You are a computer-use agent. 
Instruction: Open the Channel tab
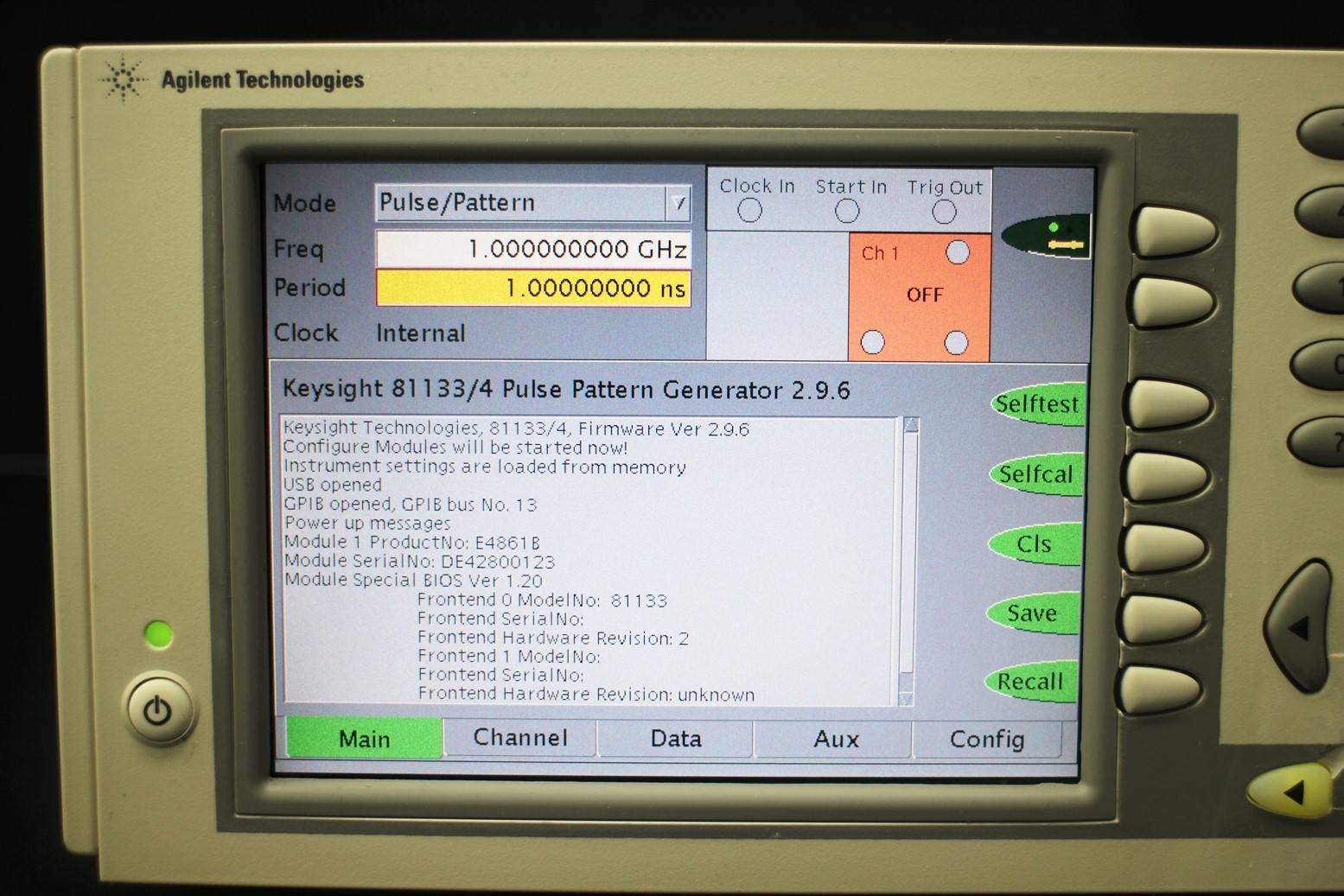click(x=520, y=738)
